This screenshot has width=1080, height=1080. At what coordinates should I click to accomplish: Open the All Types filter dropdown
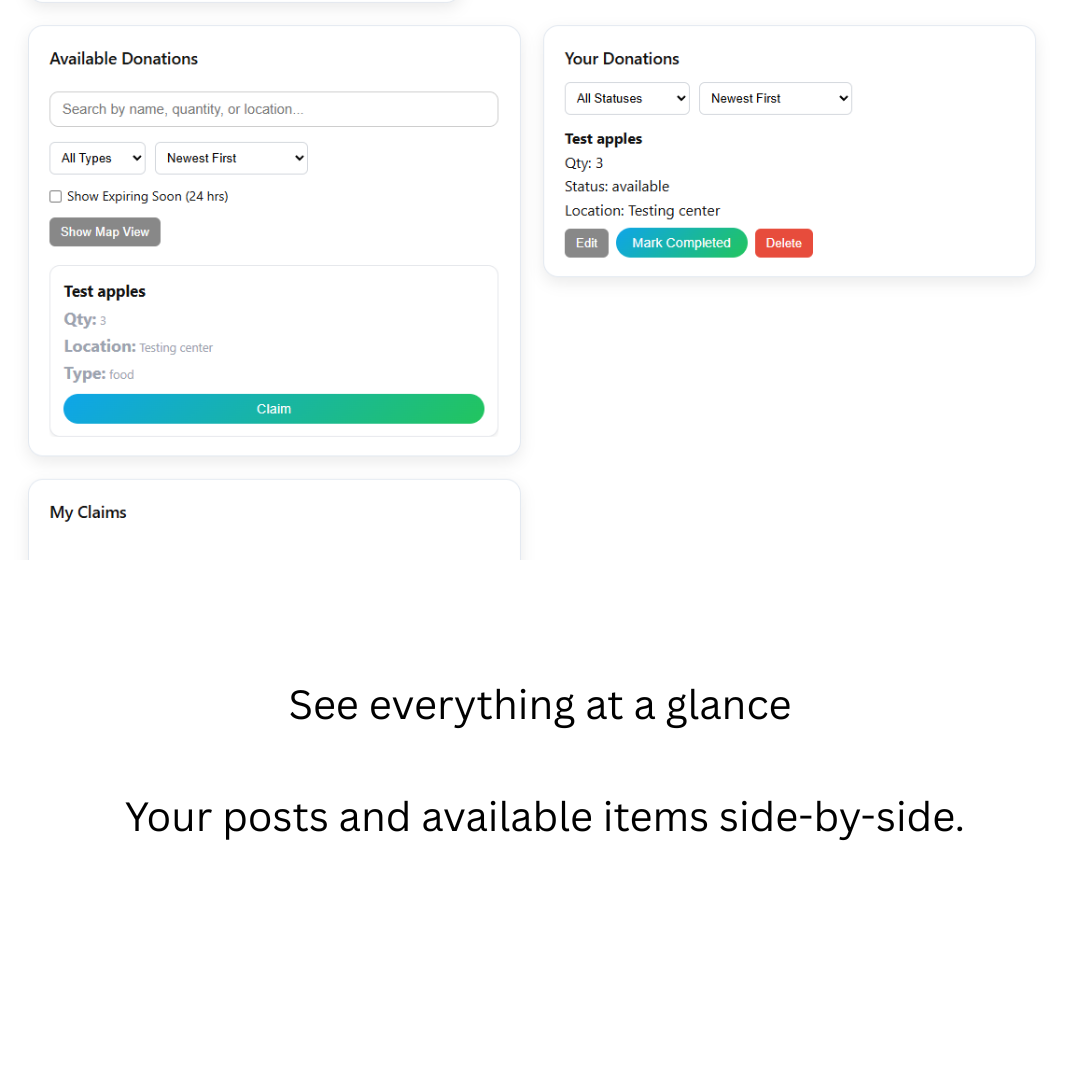click(x=97, y=158)
